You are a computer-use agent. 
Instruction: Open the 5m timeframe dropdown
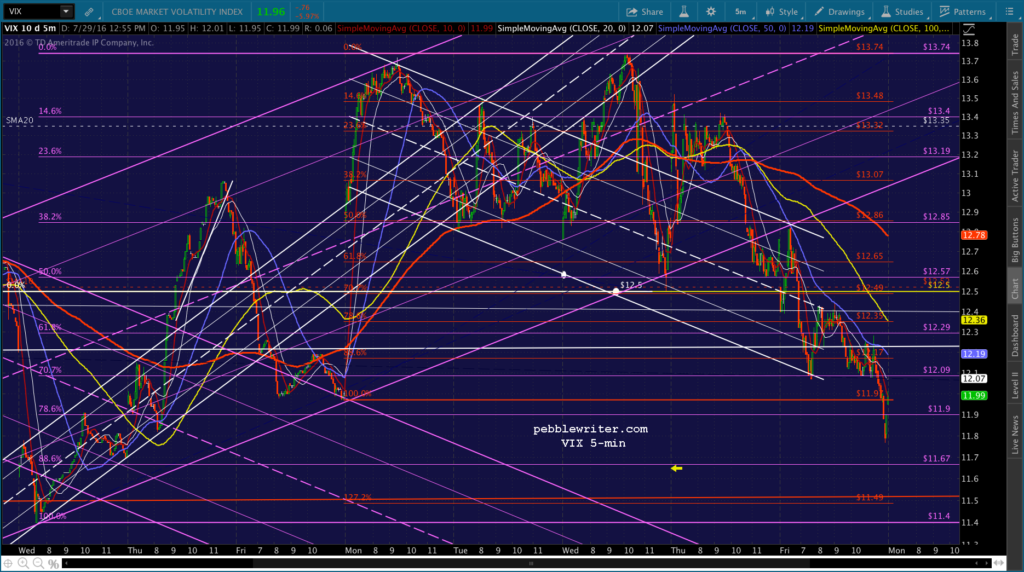tap(741, 12)
